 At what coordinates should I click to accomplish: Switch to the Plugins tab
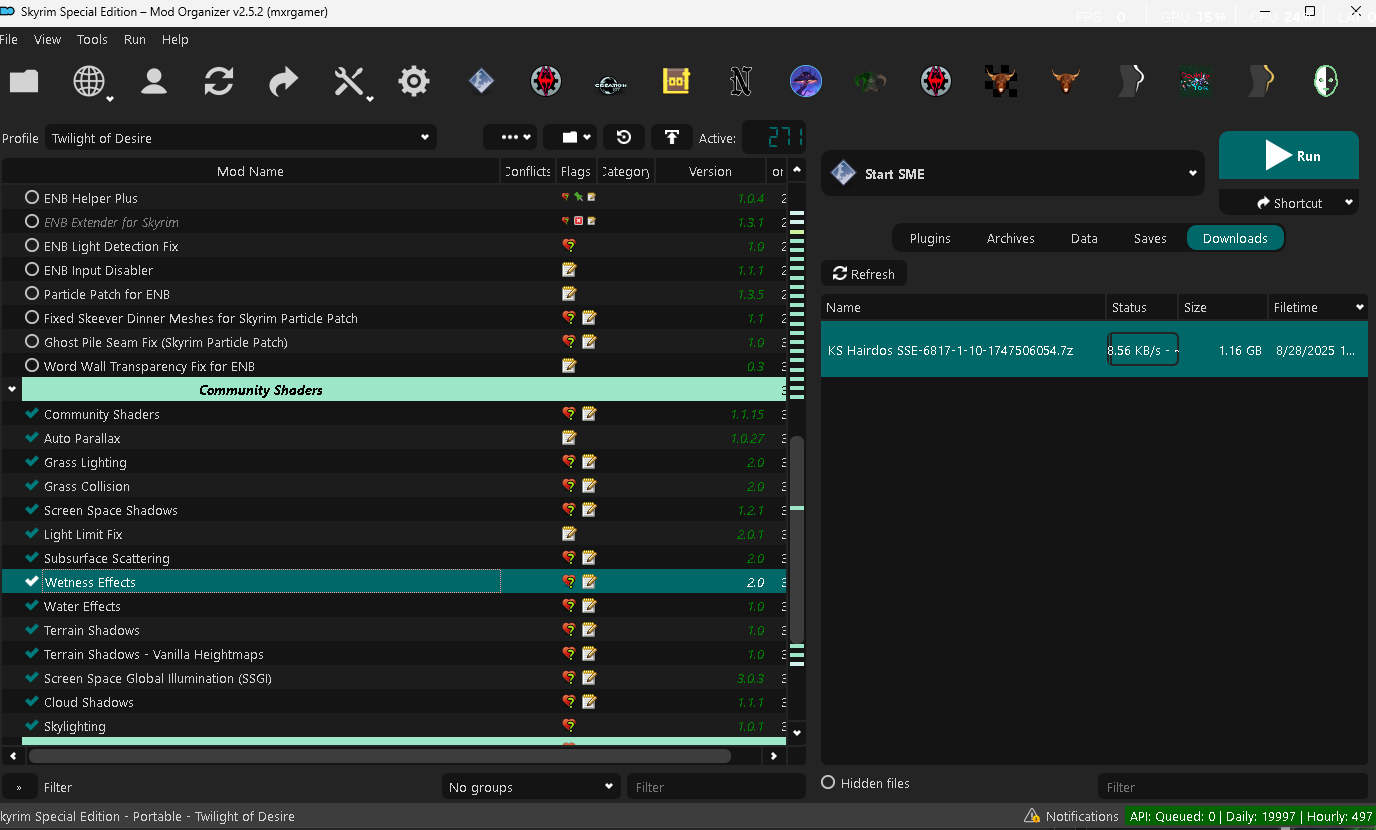pos(930,238)
